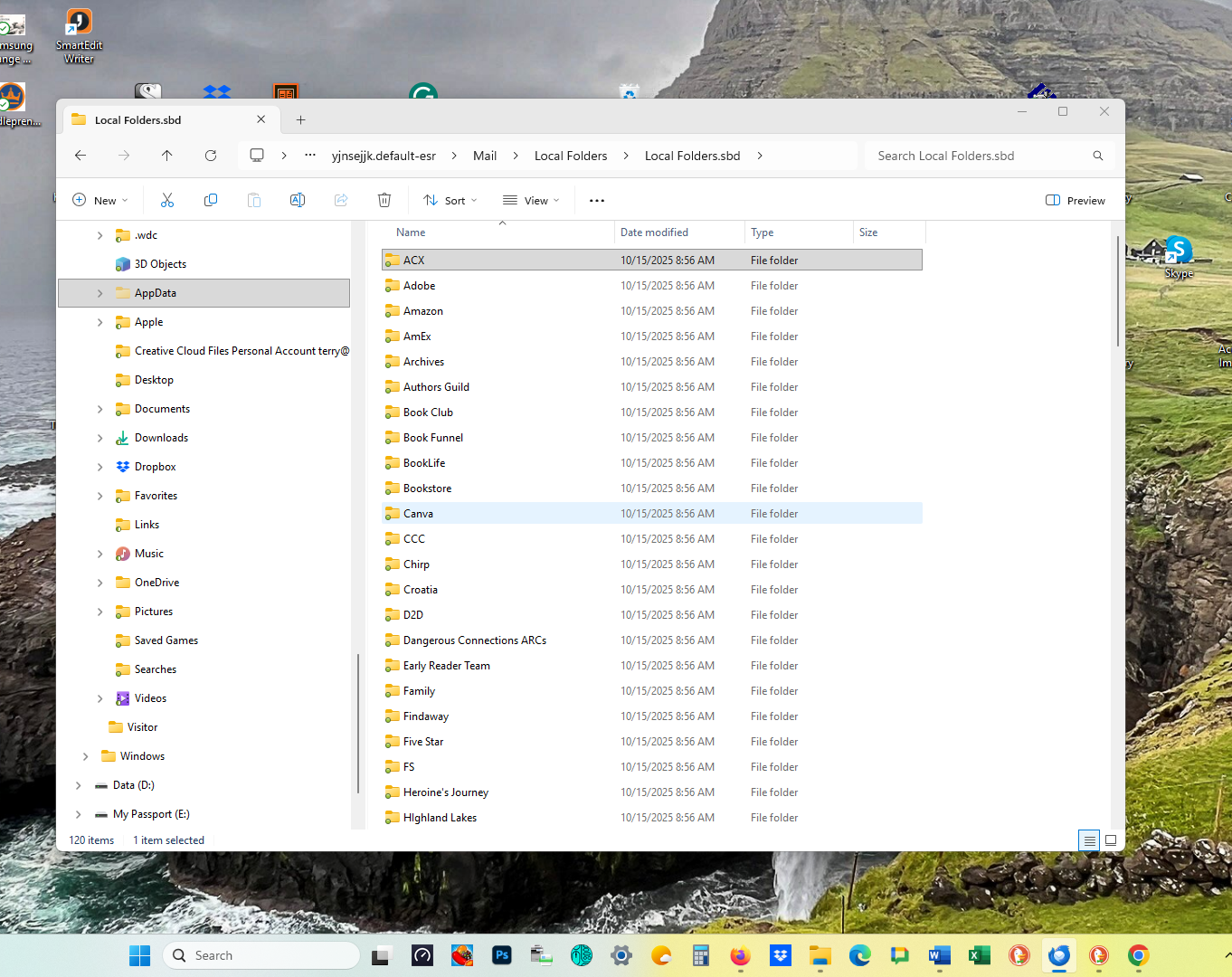Expand the Documents tree node
This screenshot has height=977, width=1232.
coord(100,409)
